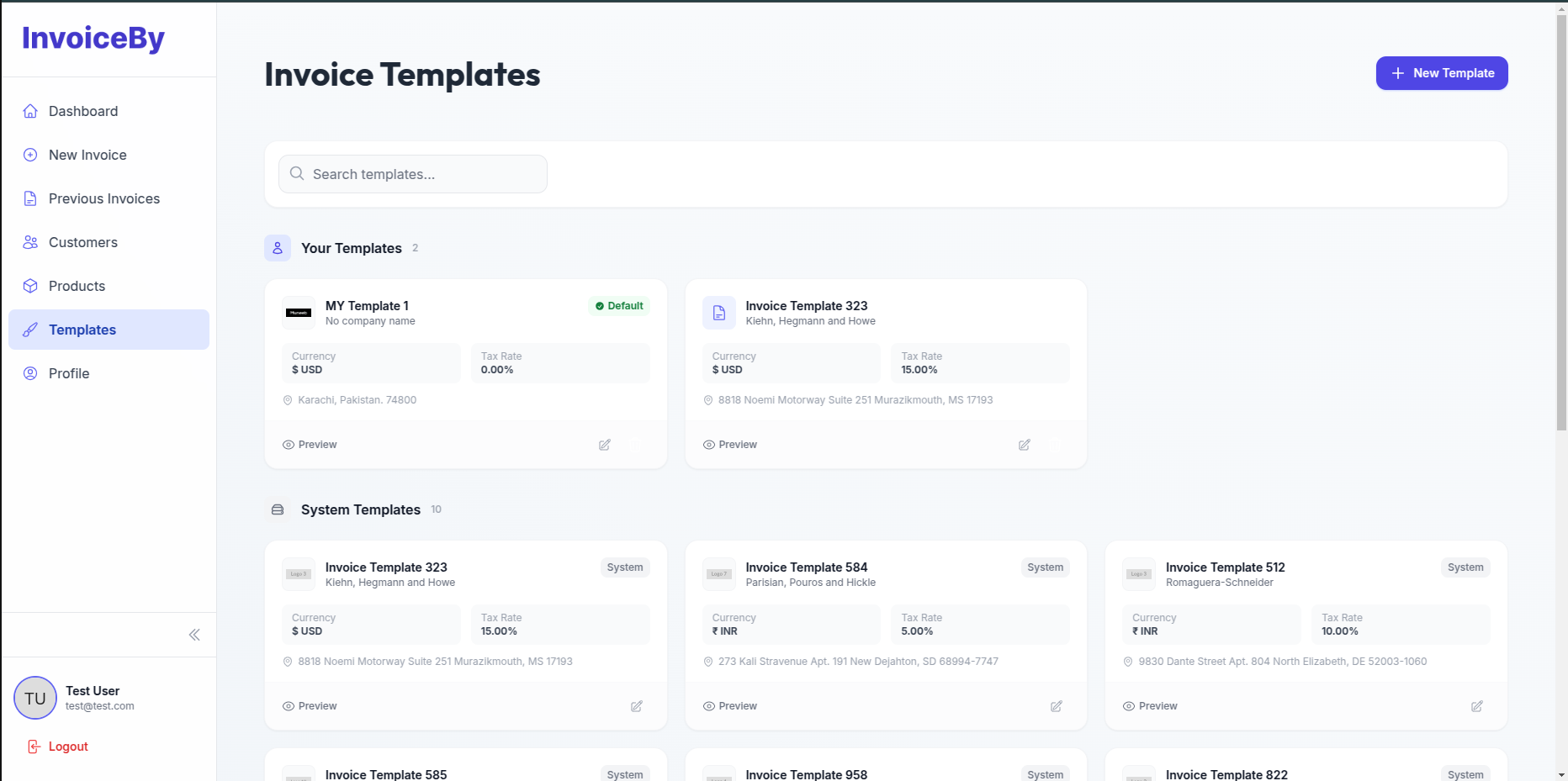1568x781 pixels.
Task: Click the logo thumbnail of Invoice Template 584
Action: point(719,574)
